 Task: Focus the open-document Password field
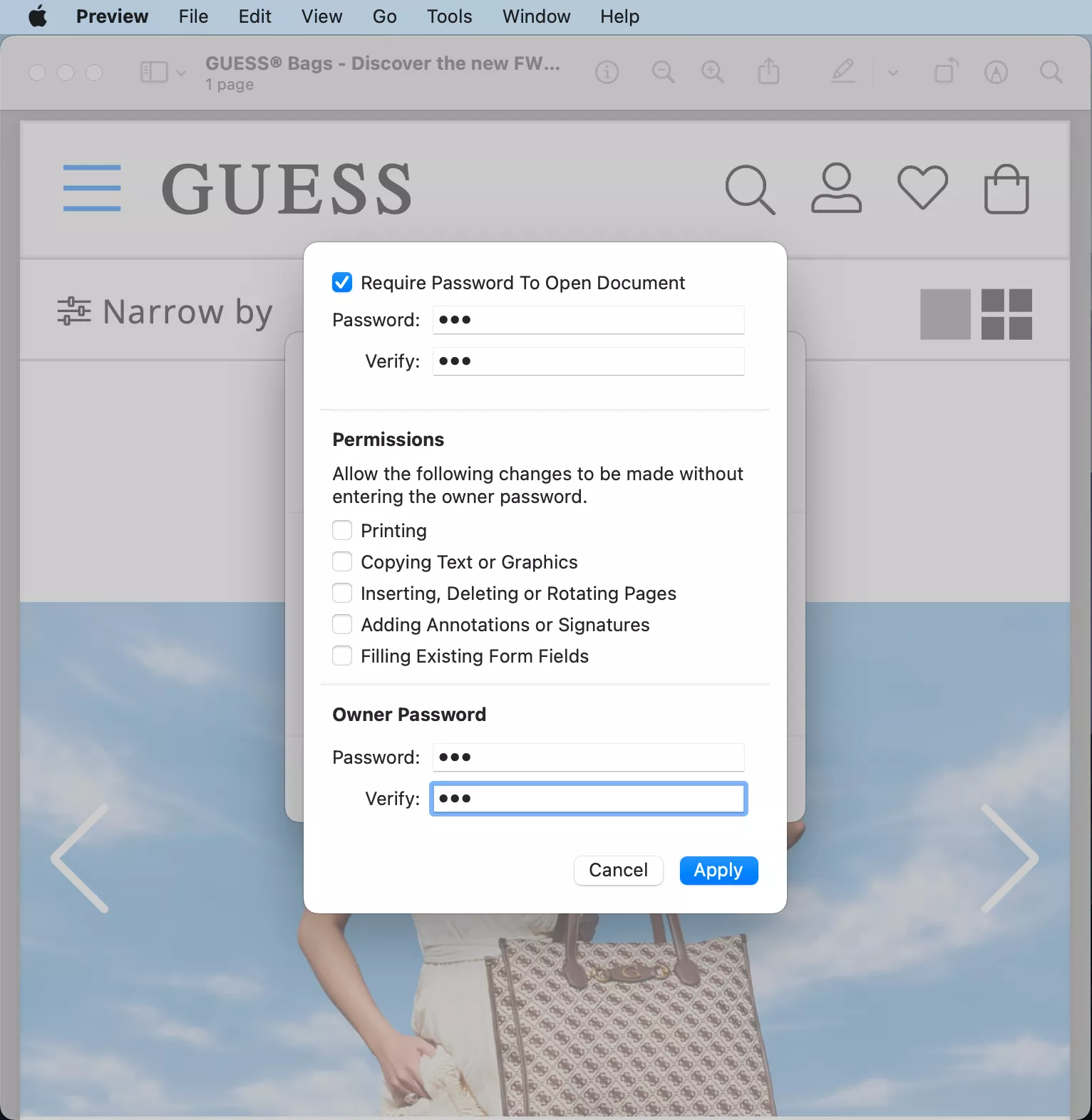coord(588,320)
